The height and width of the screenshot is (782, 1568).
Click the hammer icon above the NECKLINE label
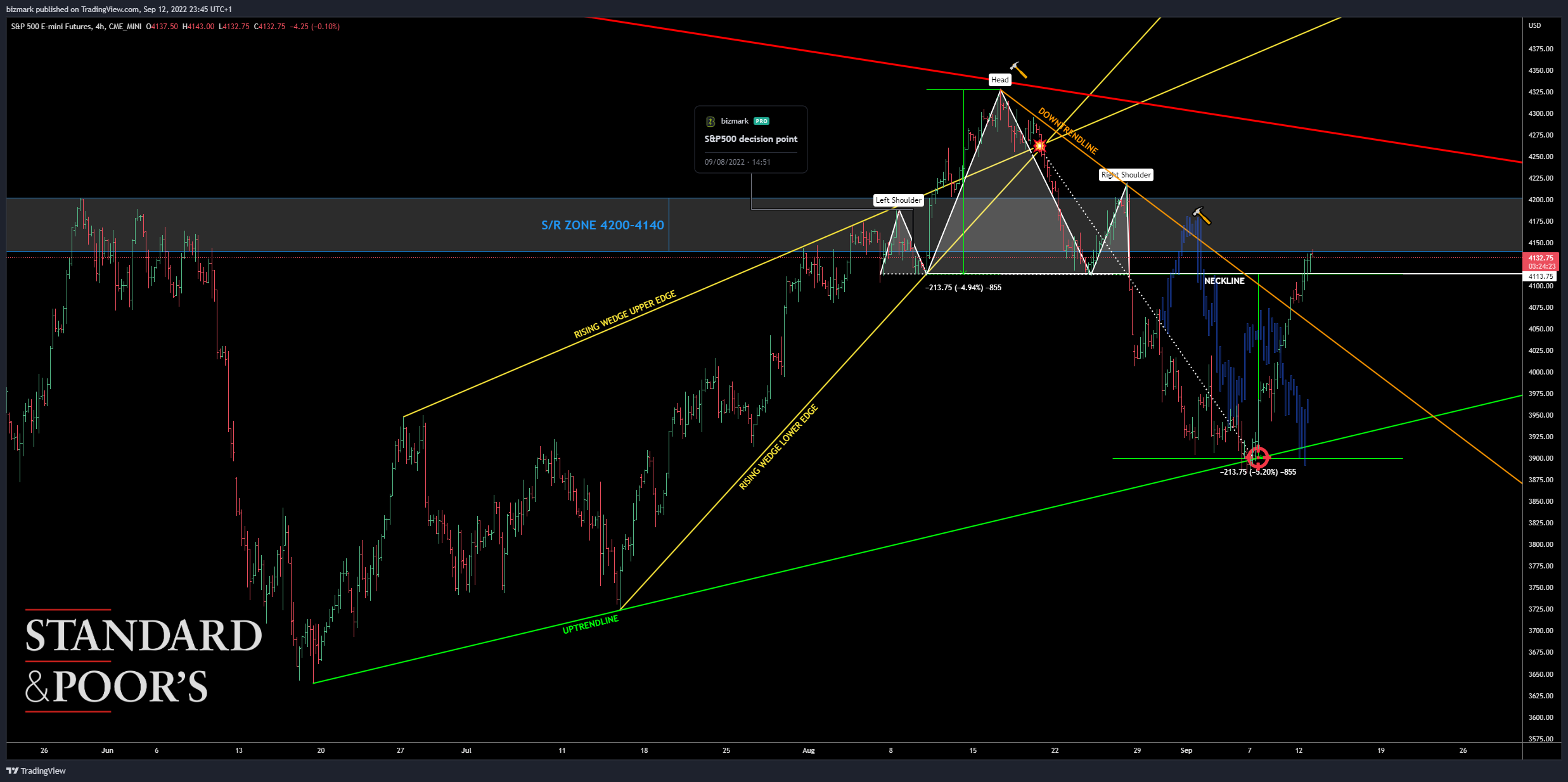pos(1202,215)
